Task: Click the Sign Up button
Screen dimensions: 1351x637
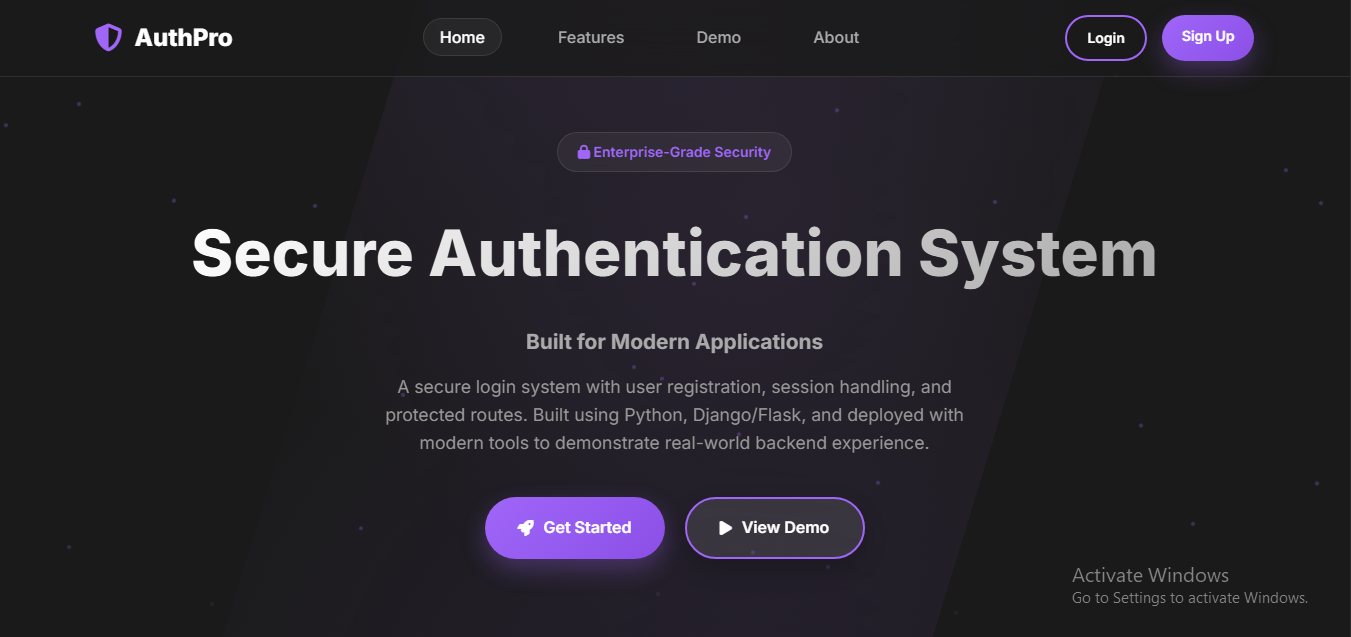Action: 1208,37
